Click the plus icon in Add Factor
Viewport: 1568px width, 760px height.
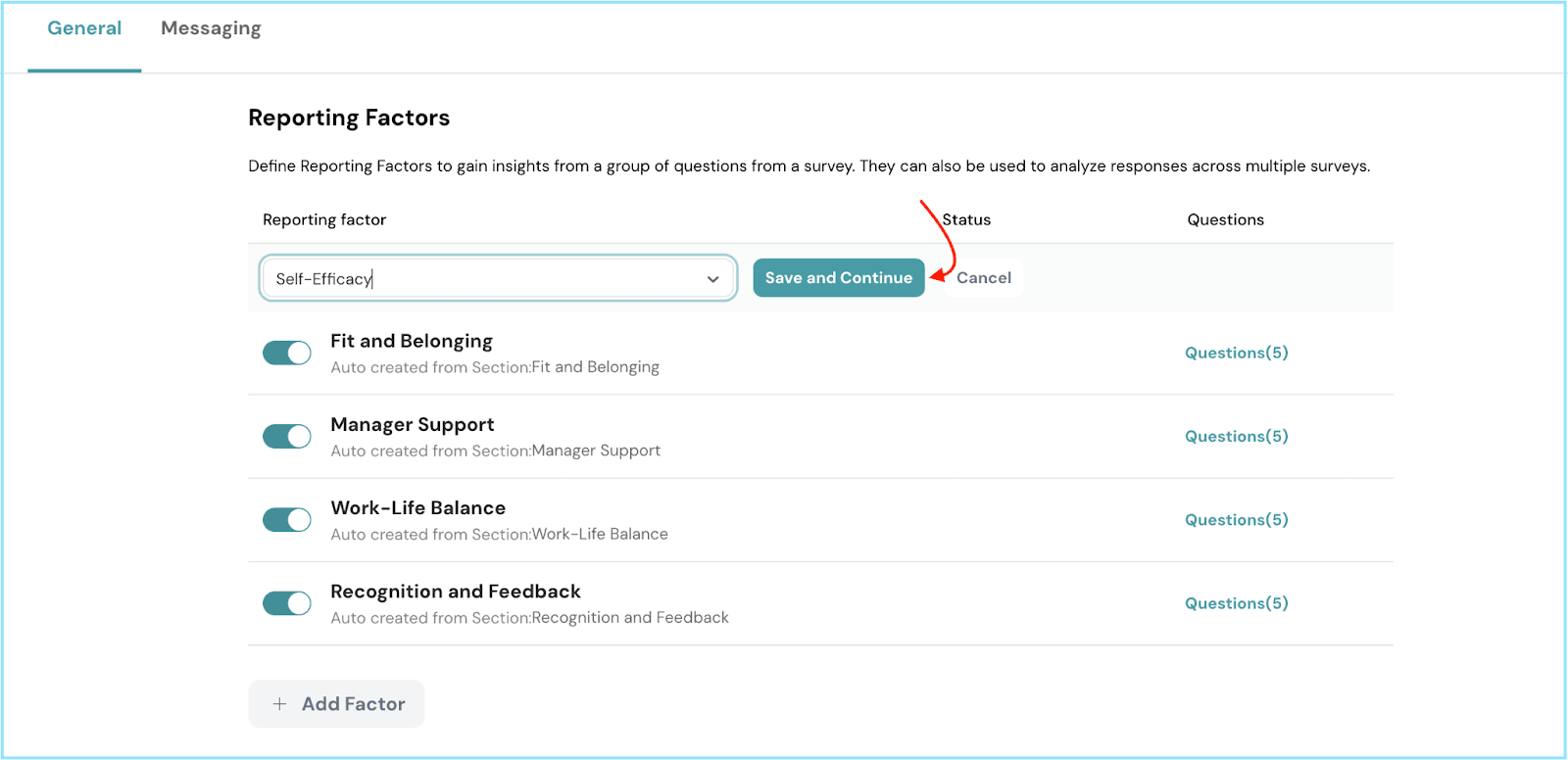click(x=280, y=704)
